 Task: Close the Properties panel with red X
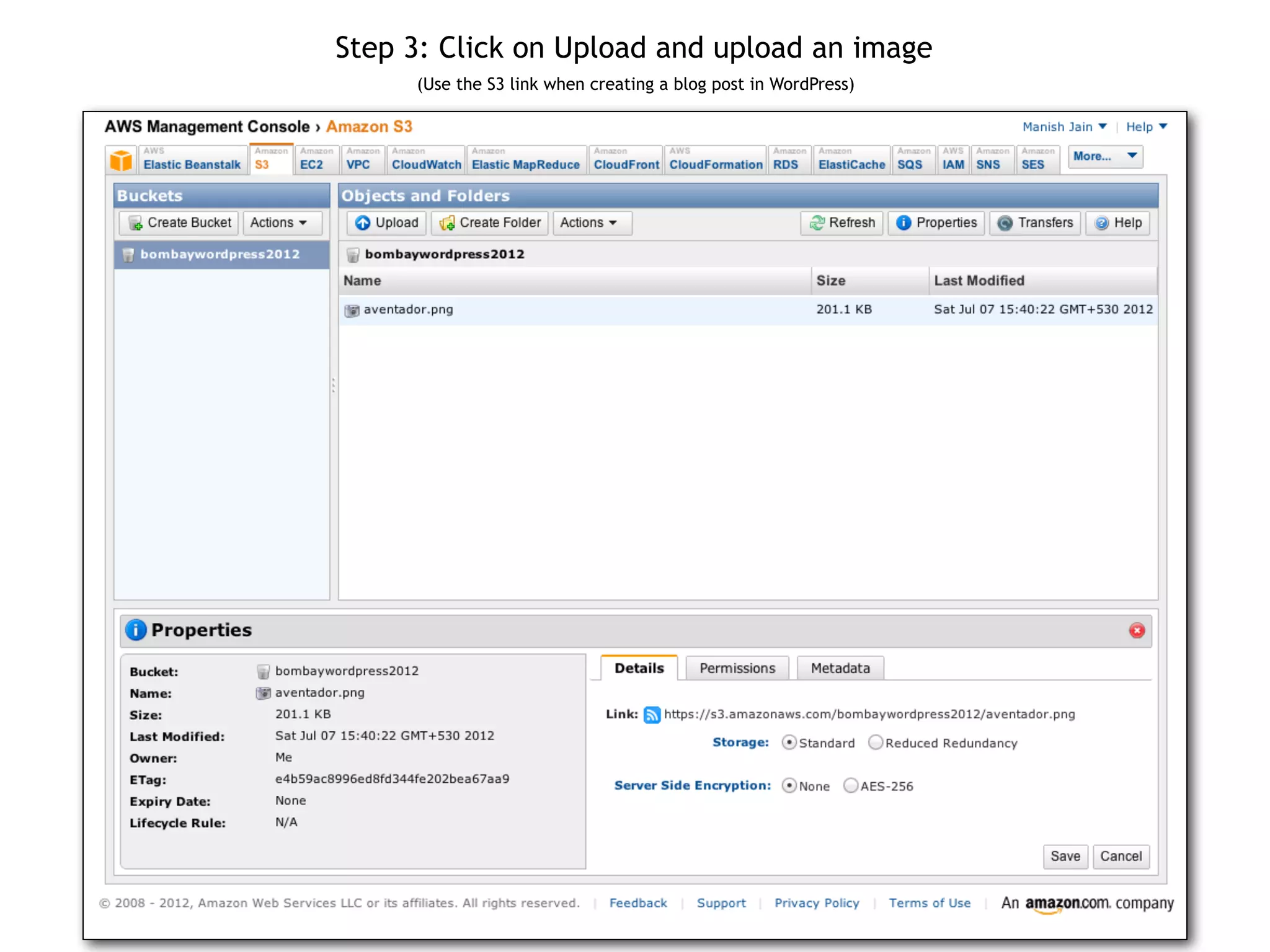[1137, 630]
